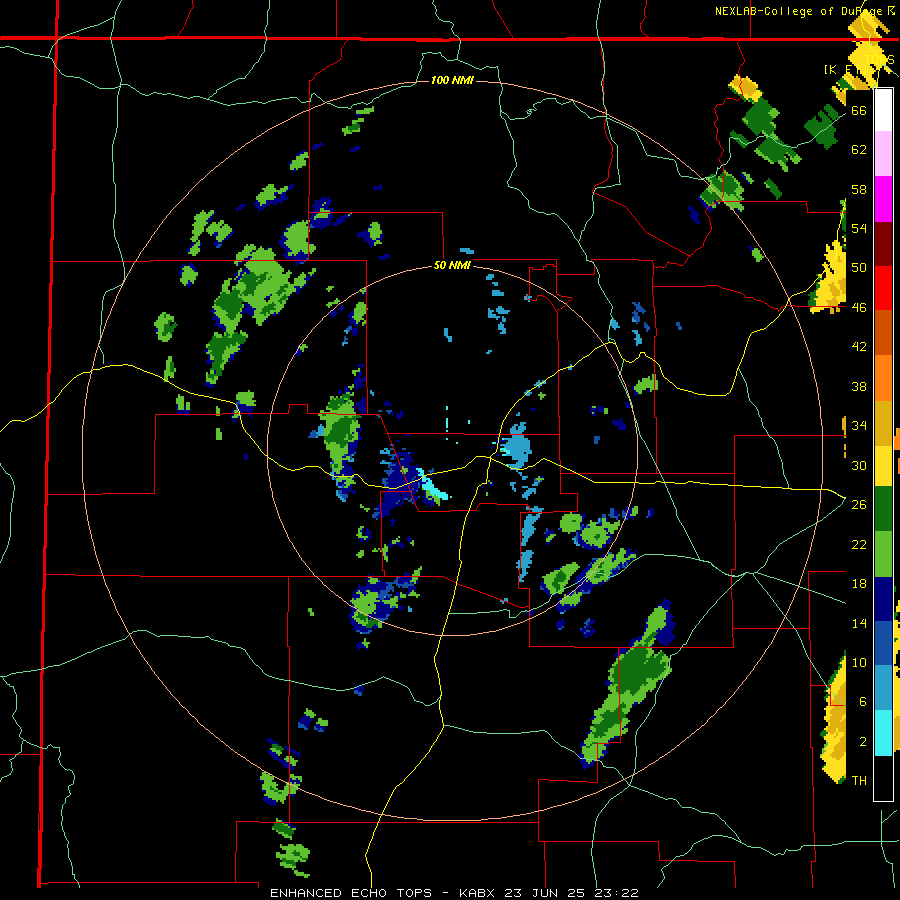Click the 18 value on the legend

tap(859, 584)
